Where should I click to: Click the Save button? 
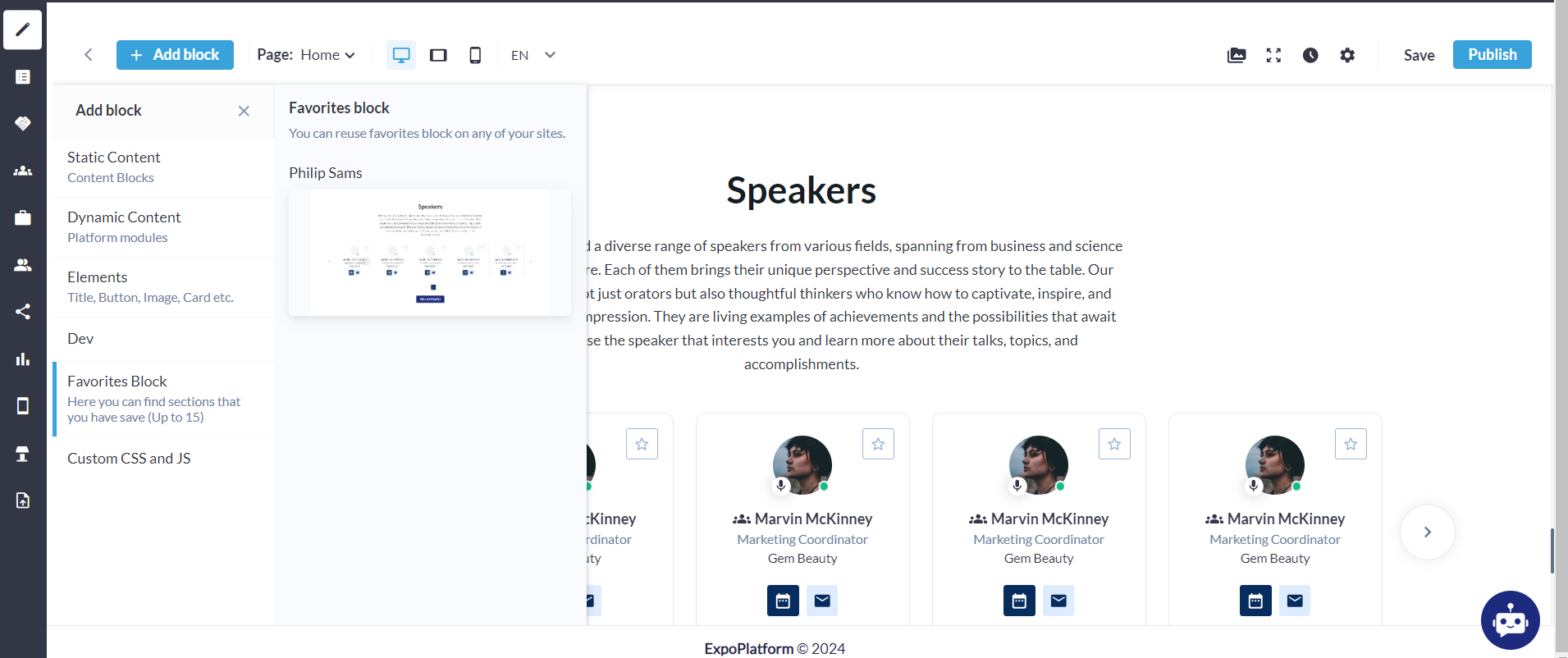1419,55
